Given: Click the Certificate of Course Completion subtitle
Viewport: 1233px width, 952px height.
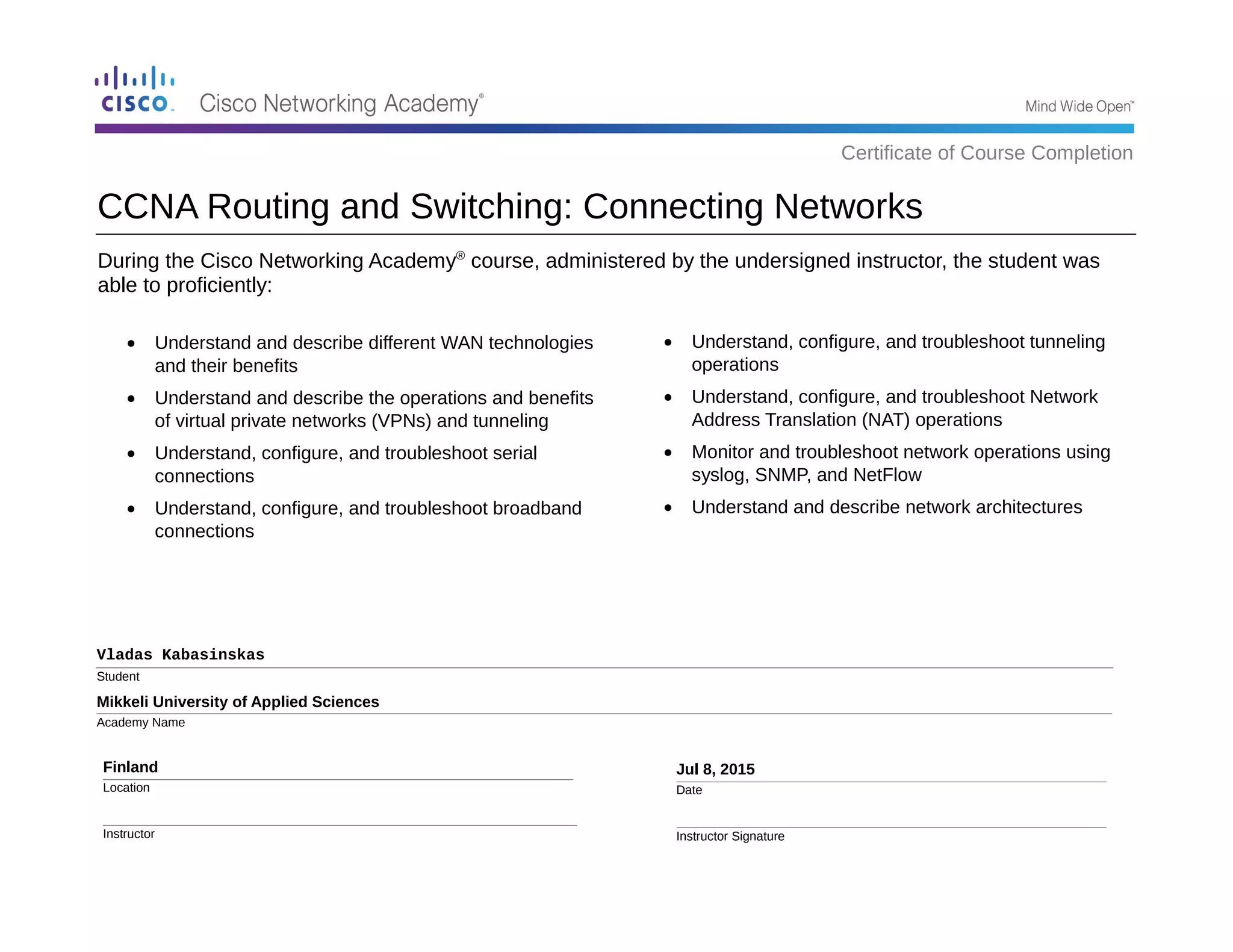Looking at the screenshot, I should (986, 153).
